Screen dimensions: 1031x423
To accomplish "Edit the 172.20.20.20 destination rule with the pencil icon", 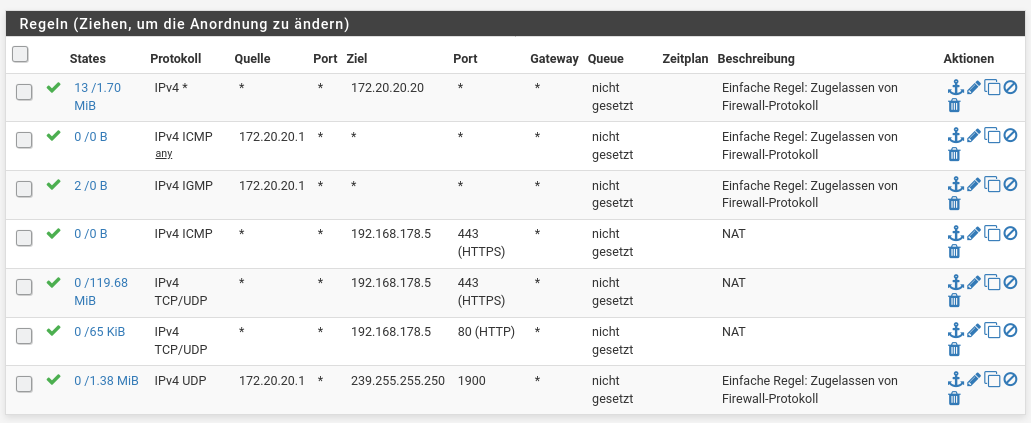I will point(974,87).
